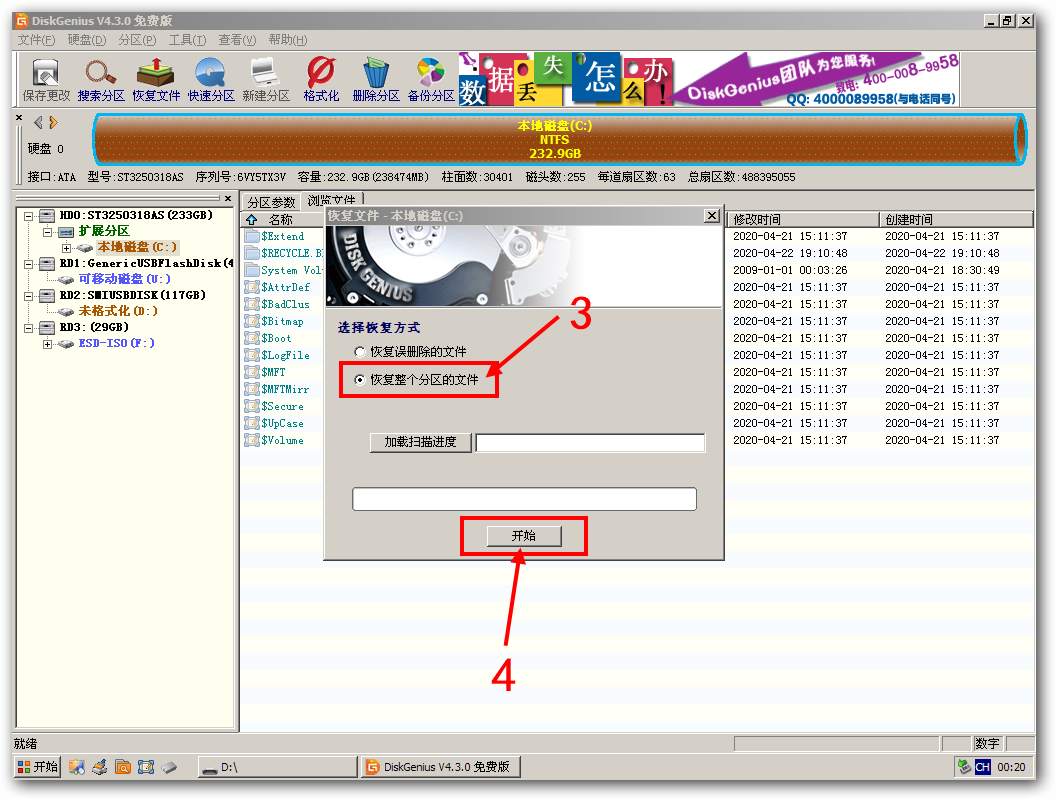The width and height of the screenshot is (1056, 800).
Task: Go to next disk with right arrow
Action: pyautogui.click(x=54, y=123)
